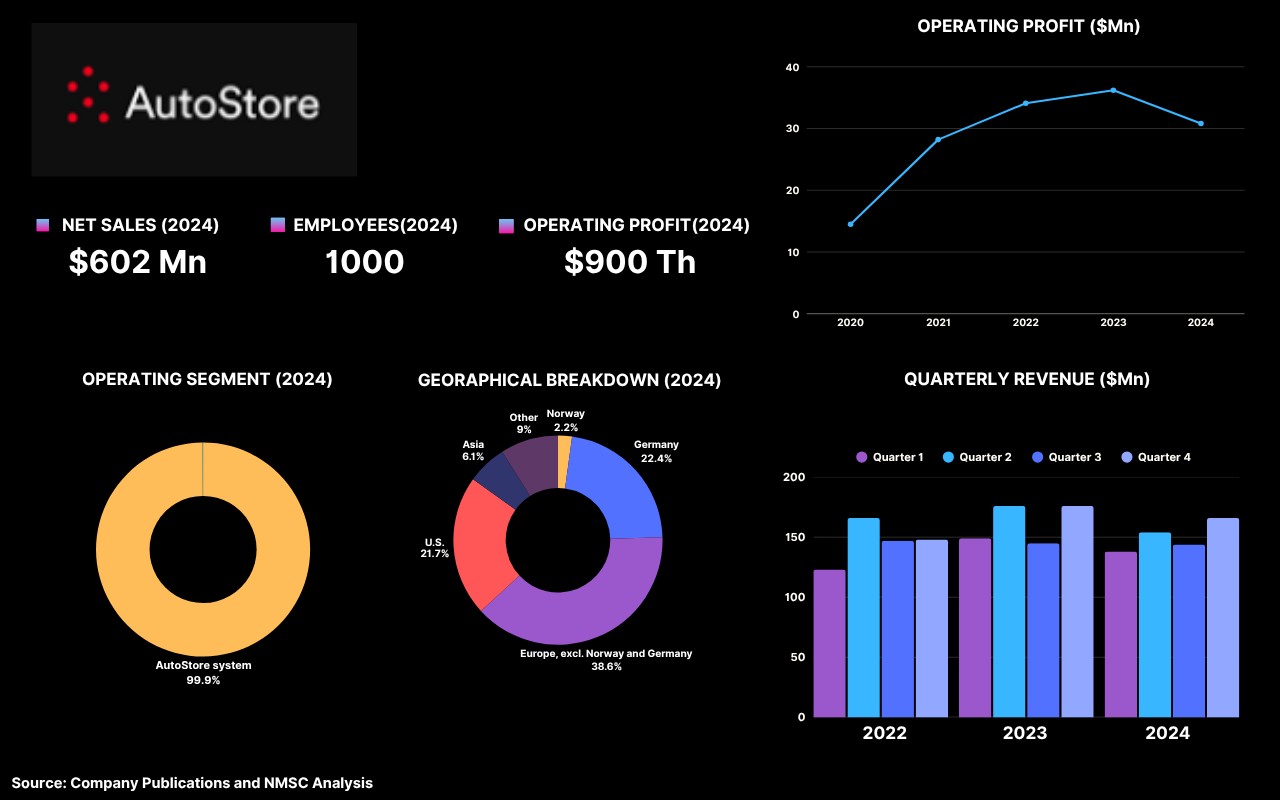Viewport: 1280px width, 800px height.
Task: Click the $900 Th operating profit value
Action: (x=630, y=262)
